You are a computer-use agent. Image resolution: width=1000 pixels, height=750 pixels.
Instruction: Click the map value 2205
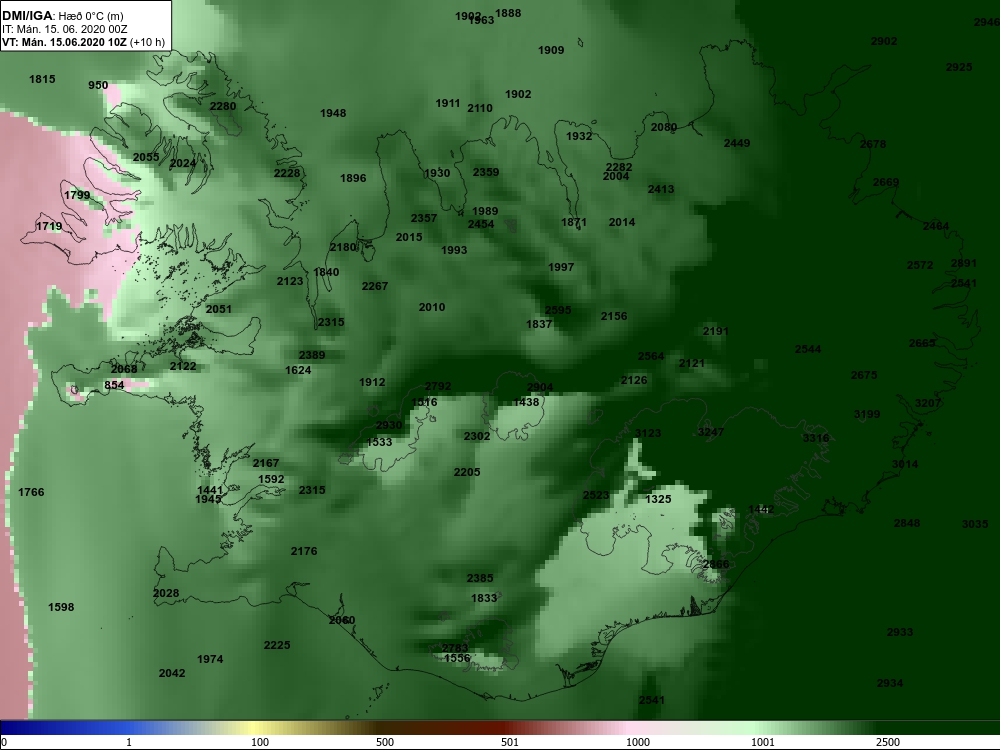point(467,472)
